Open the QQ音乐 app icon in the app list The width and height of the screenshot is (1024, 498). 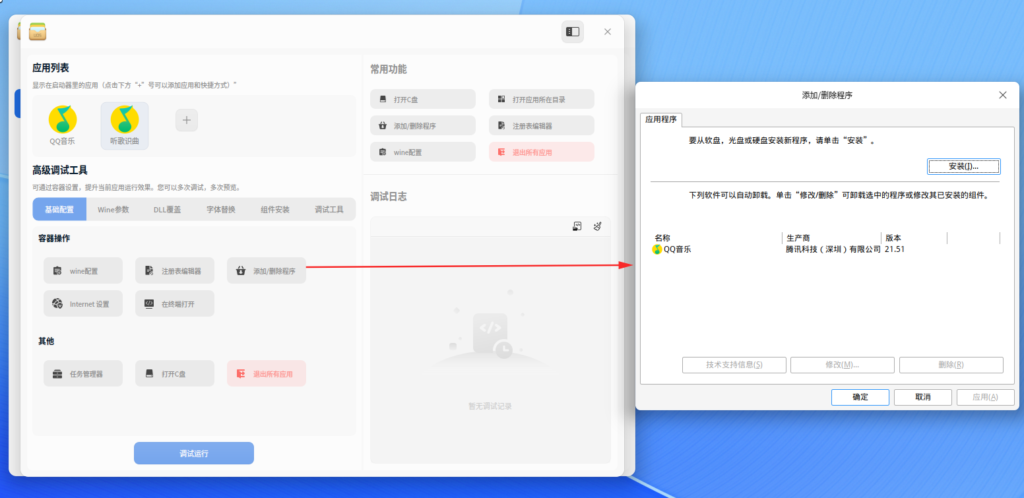coord(63,124)
